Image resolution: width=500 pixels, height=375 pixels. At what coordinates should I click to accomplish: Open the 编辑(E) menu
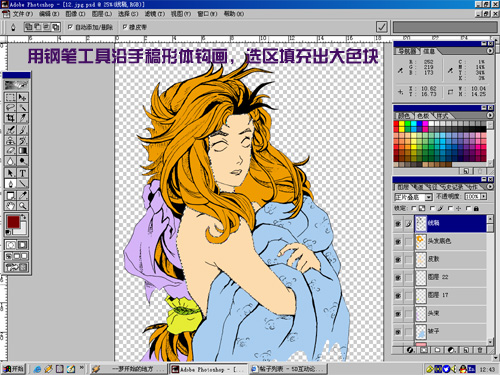coord(49,14)
